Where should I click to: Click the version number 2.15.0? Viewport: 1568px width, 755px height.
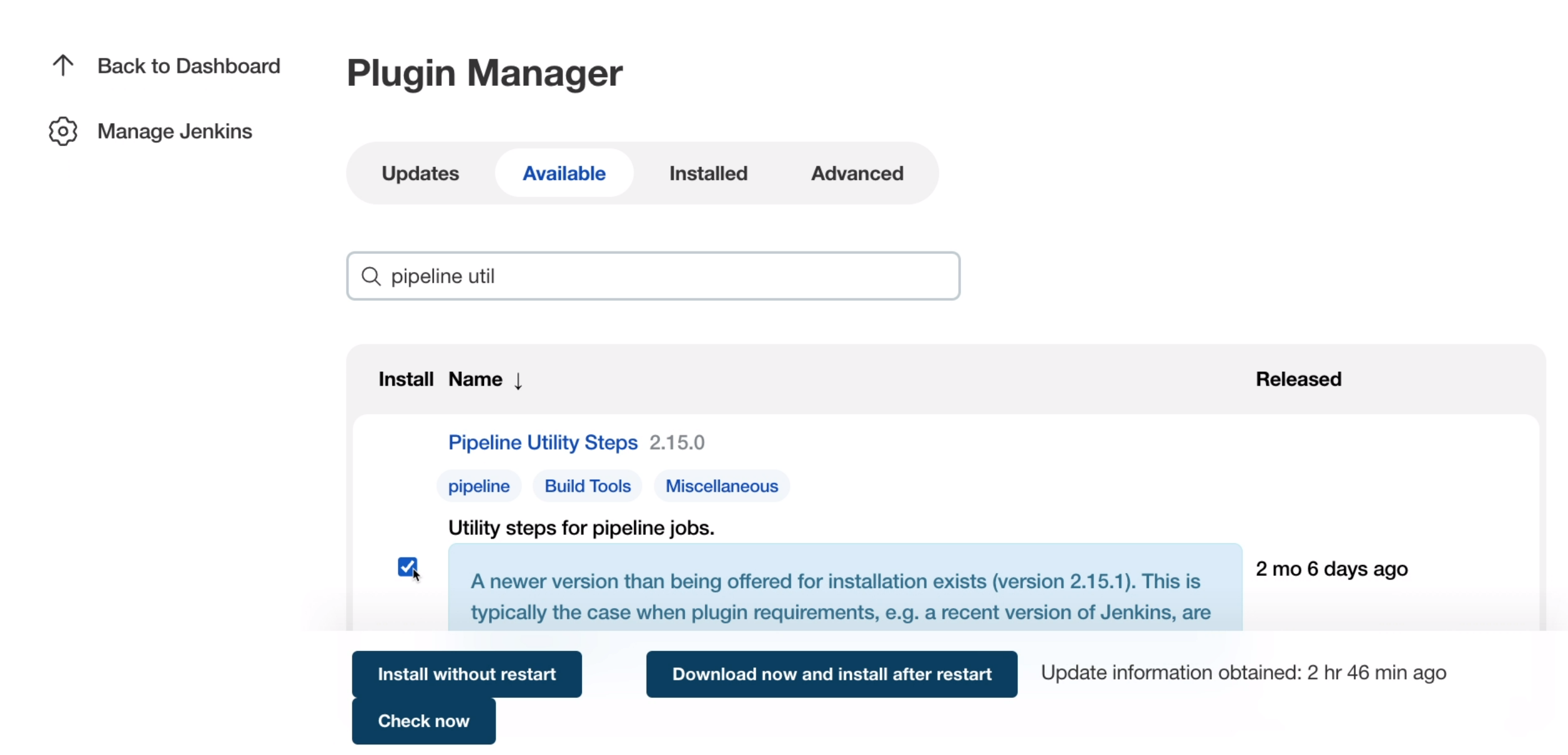point(677,443)
